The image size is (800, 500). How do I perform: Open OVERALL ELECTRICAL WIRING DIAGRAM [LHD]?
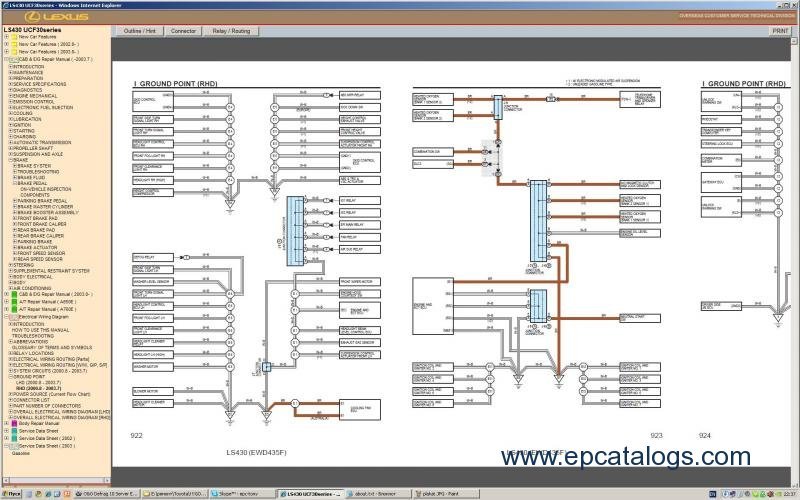click(x=61, y=412)
